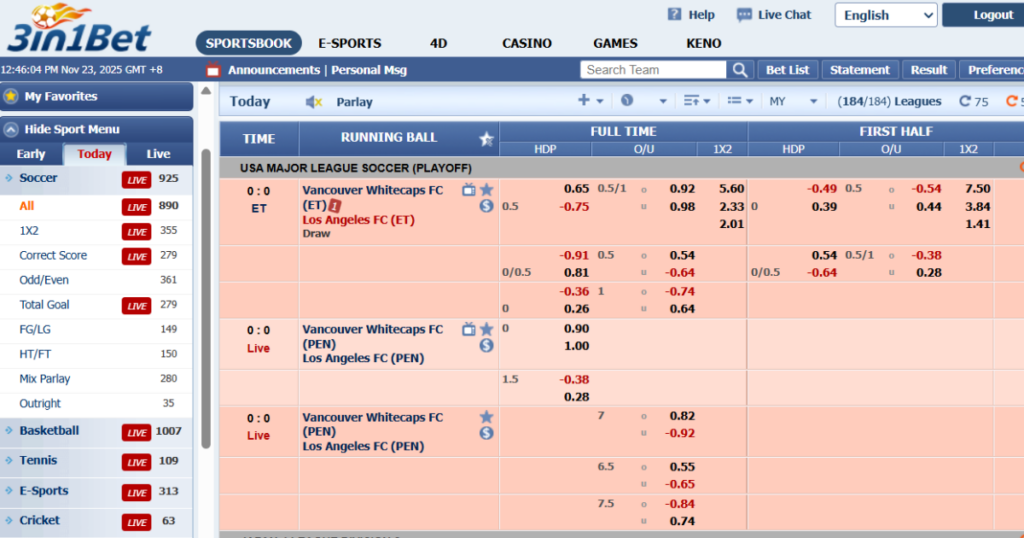This screenshot has width=1024, height=538.
Task: Click the Live Chat bubble icon
Action: click(744, 15)
